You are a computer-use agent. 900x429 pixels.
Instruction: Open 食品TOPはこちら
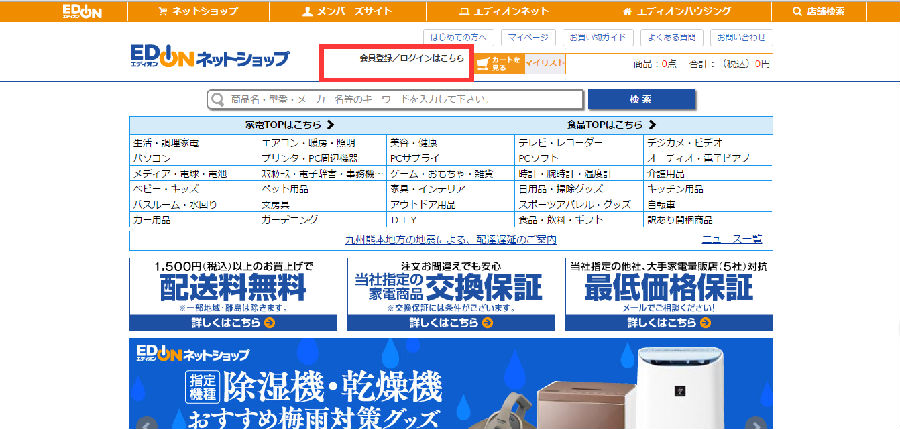[x=611, y=125]
